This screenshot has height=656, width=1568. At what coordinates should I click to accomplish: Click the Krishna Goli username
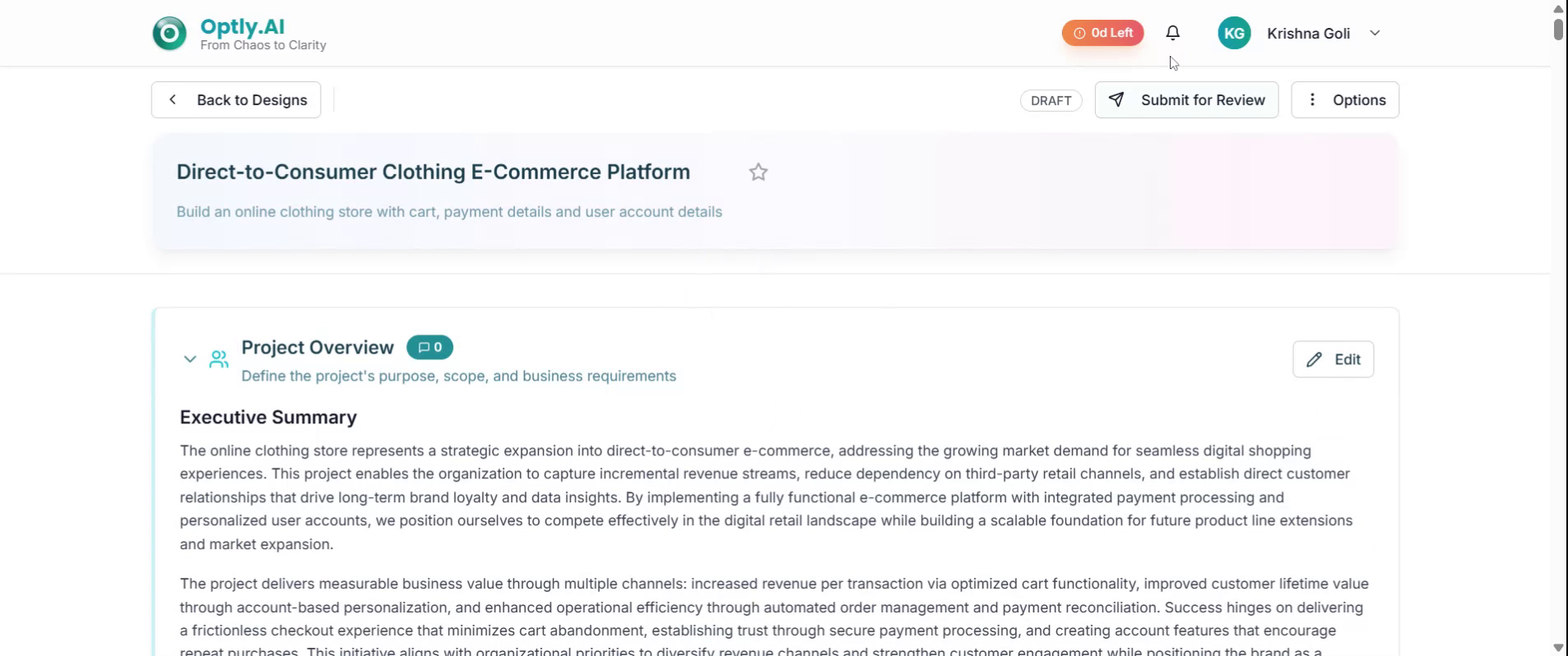pos(1308,34)
